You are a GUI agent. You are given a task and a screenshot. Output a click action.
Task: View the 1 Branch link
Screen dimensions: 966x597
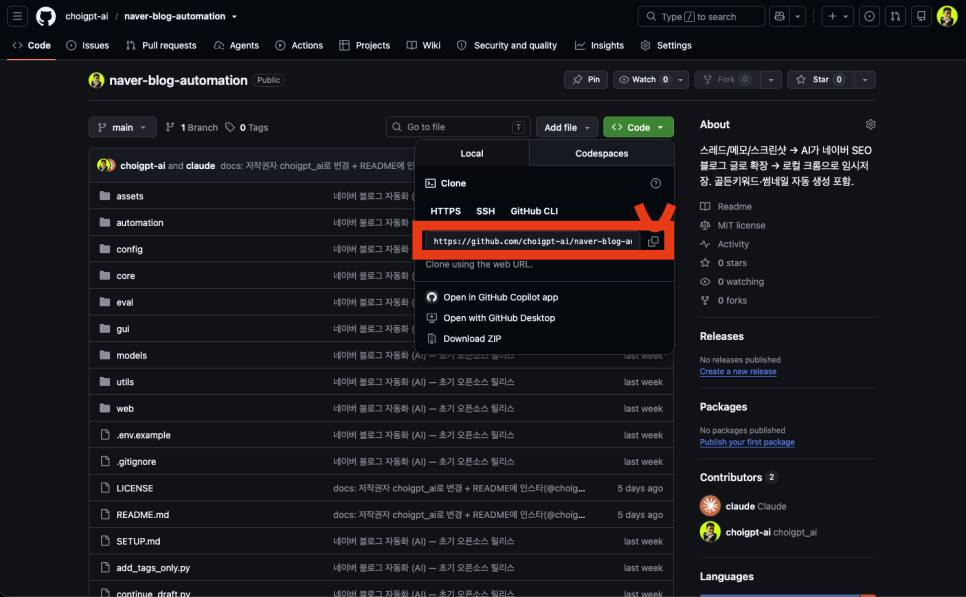coord(192,128)
